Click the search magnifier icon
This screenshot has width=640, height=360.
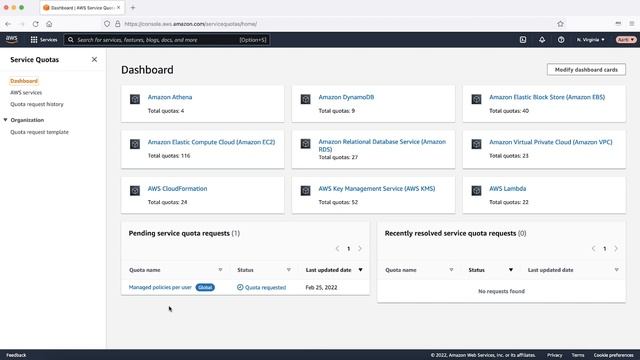coord(71,40)
